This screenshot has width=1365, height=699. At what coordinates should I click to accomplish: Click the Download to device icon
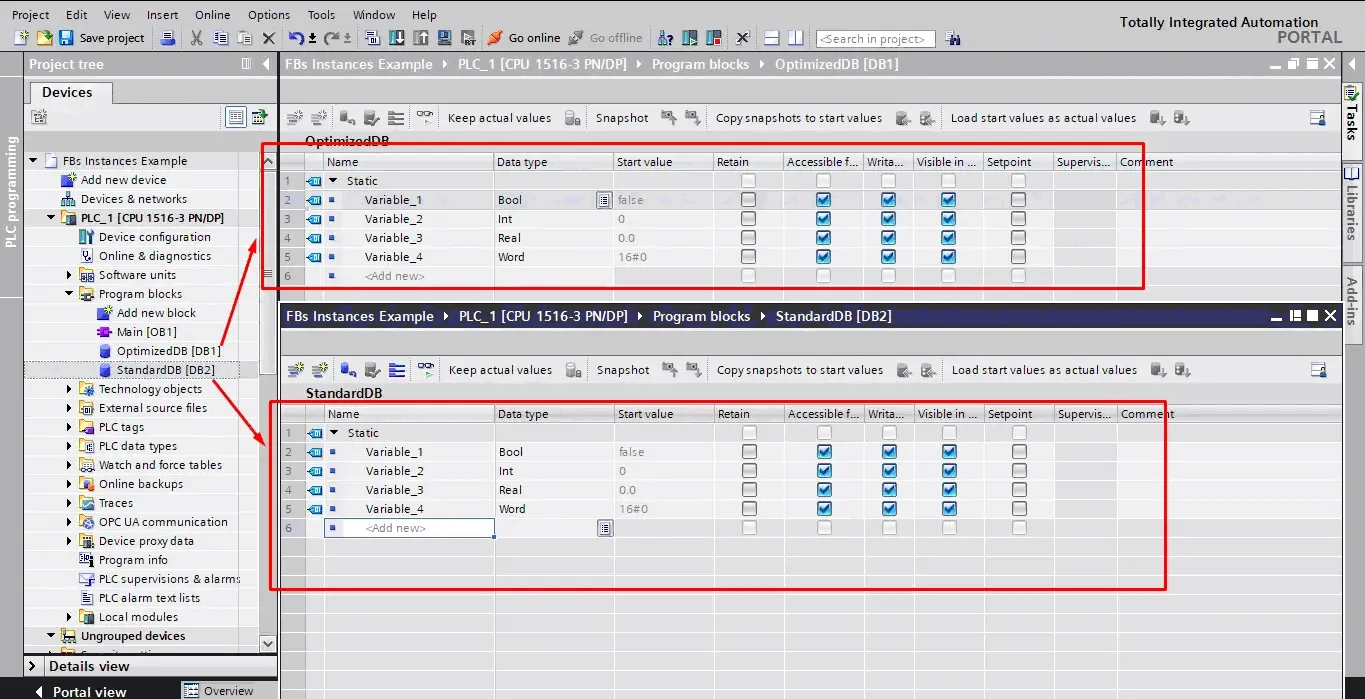click(397, 38)
